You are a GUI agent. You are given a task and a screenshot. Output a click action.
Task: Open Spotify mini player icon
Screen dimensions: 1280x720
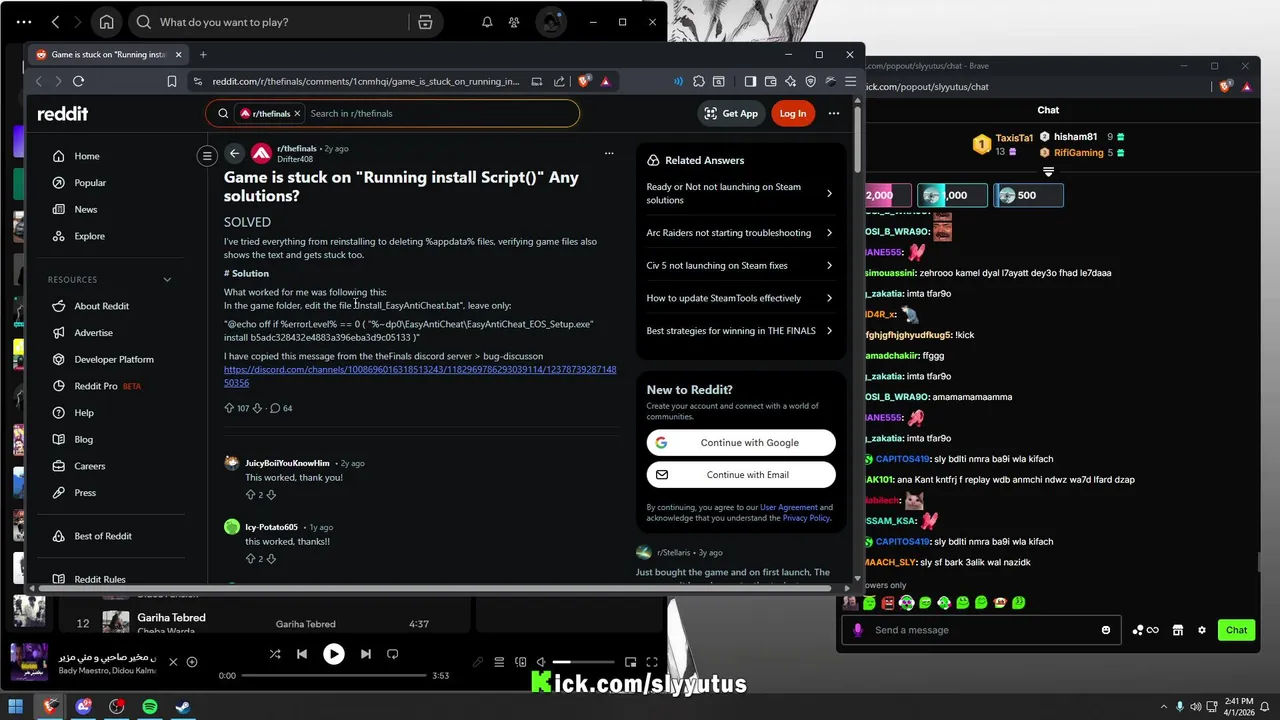pos(631,662)
